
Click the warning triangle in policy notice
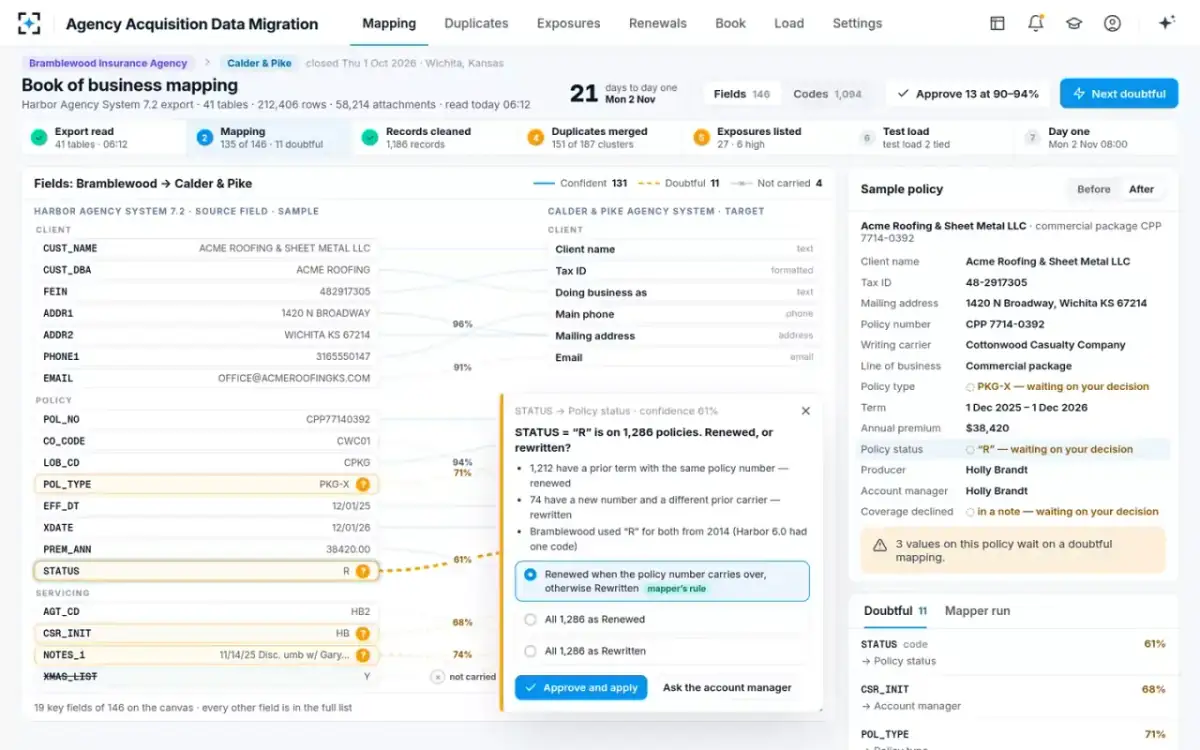879,546
